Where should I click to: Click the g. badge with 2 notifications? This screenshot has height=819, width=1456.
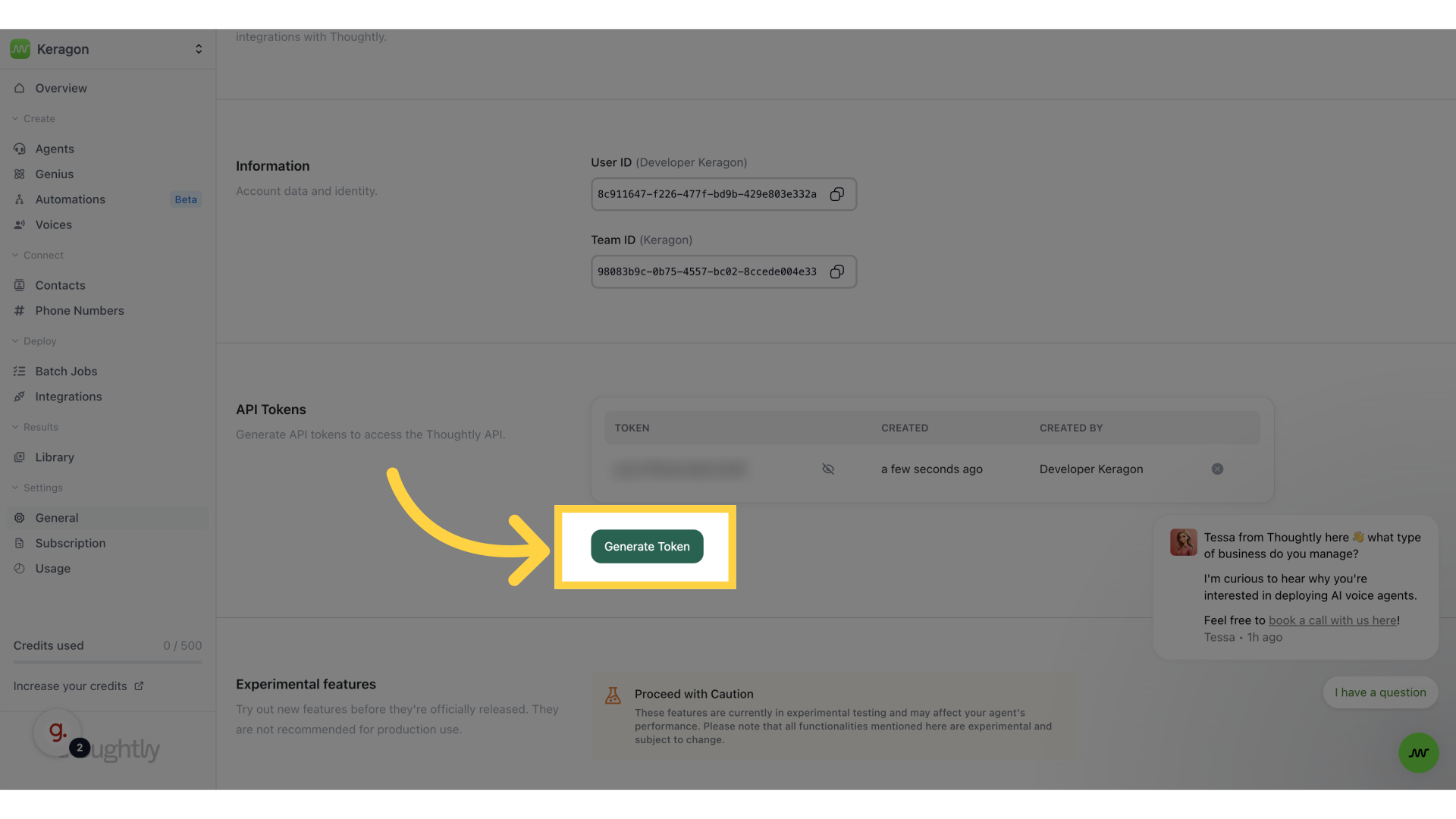[x=58, y=733]
